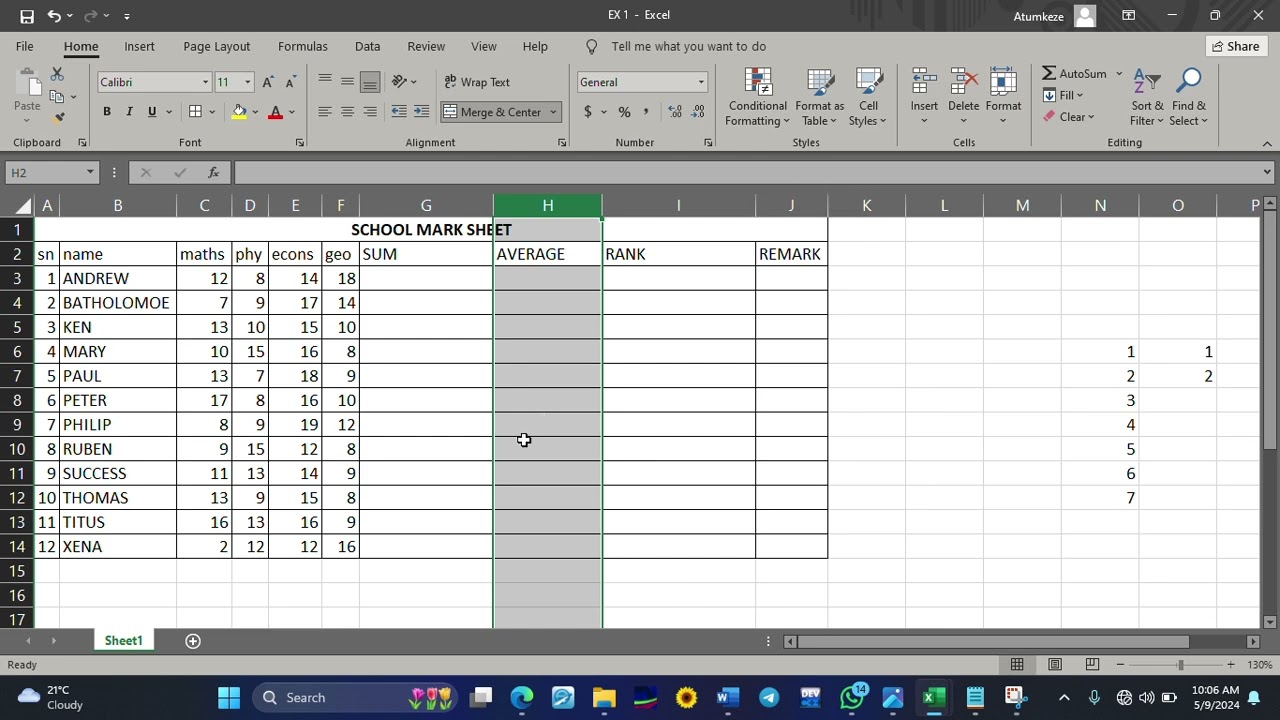Select column G header
The image size is (1280, 720).
click(426, 205)
